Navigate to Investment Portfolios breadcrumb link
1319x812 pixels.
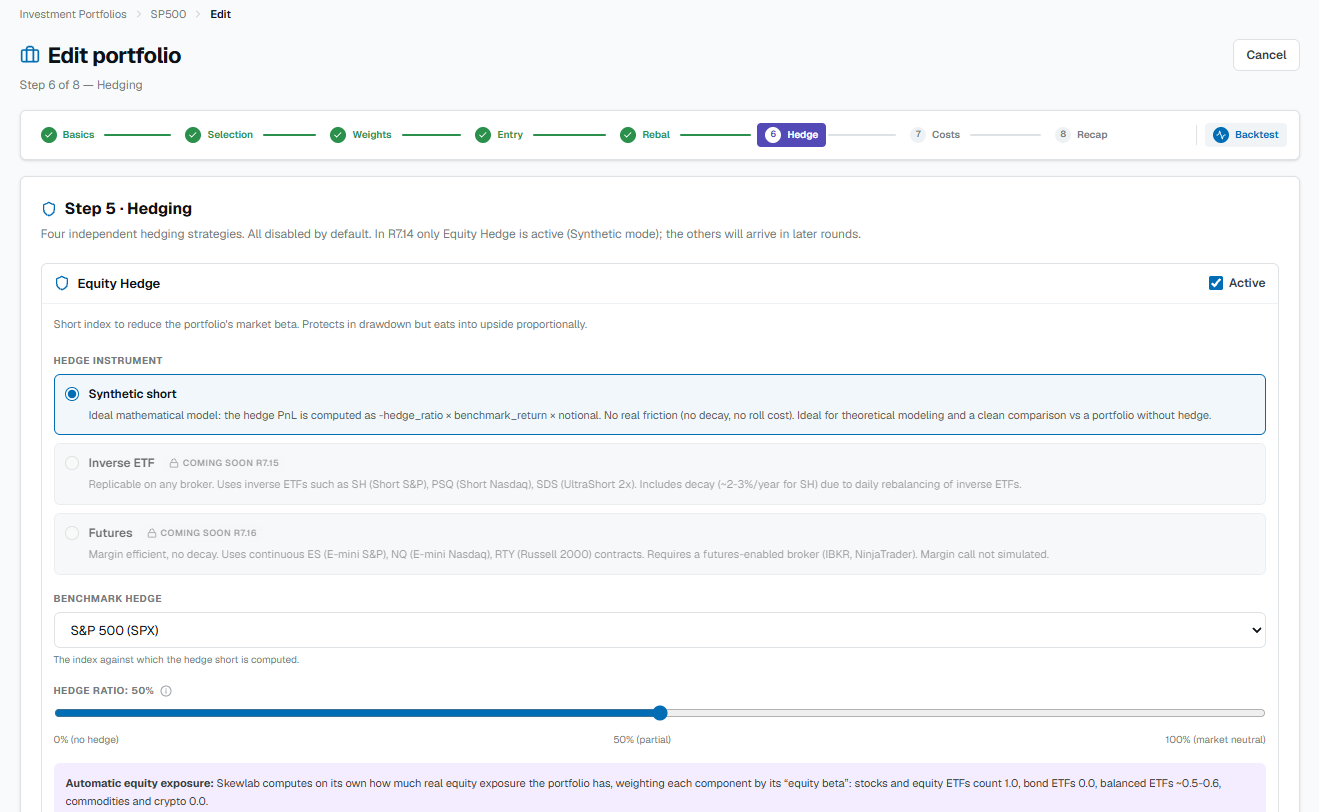[x=73, y=14]
